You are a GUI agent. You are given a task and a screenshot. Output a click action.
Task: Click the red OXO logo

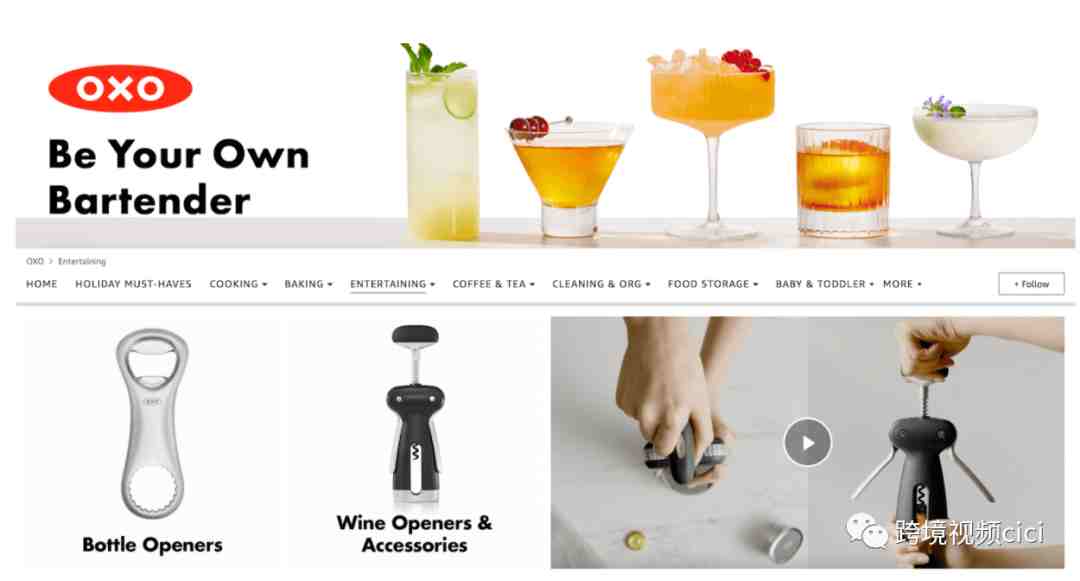point(120,88)
